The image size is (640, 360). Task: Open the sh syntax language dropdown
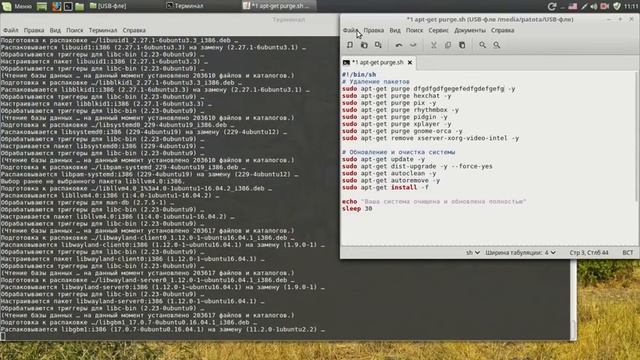(473, 253)
